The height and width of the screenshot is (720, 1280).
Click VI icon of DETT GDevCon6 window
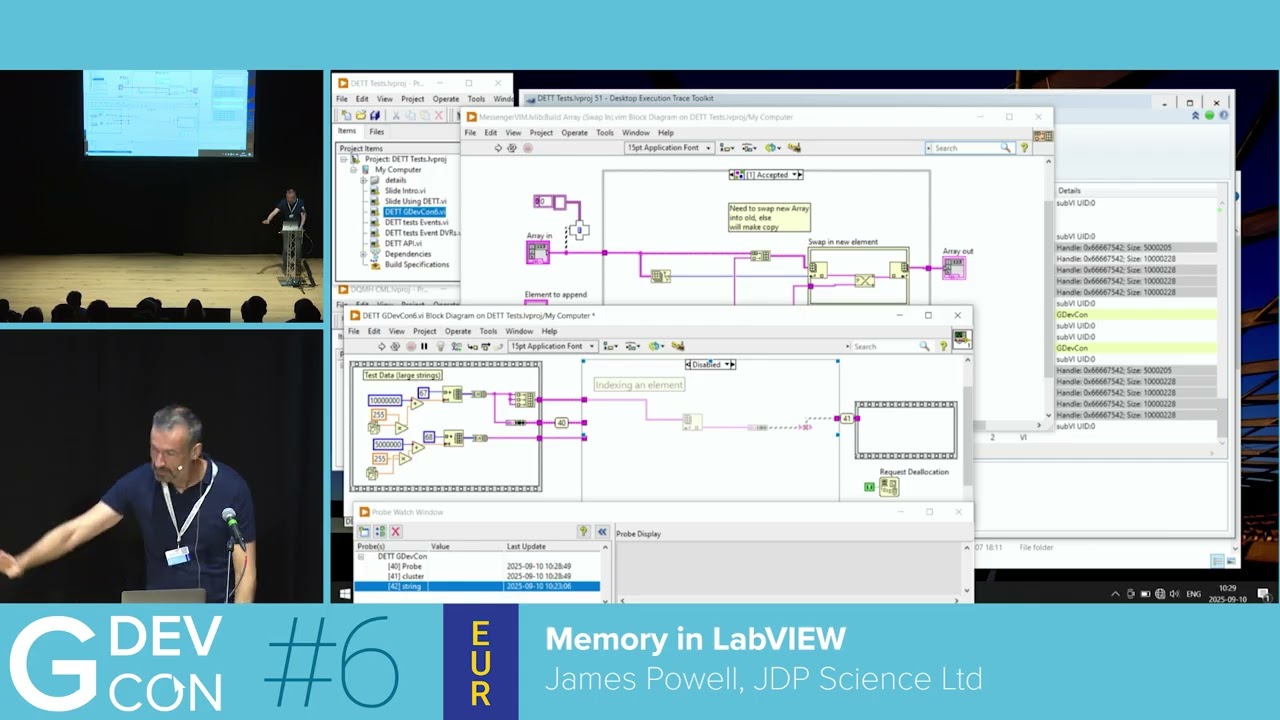pyautogui.click(x=961, y=340)
